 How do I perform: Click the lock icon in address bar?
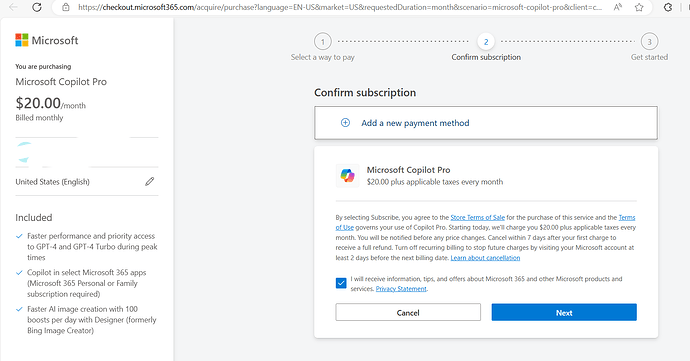[x=66, y=7]
